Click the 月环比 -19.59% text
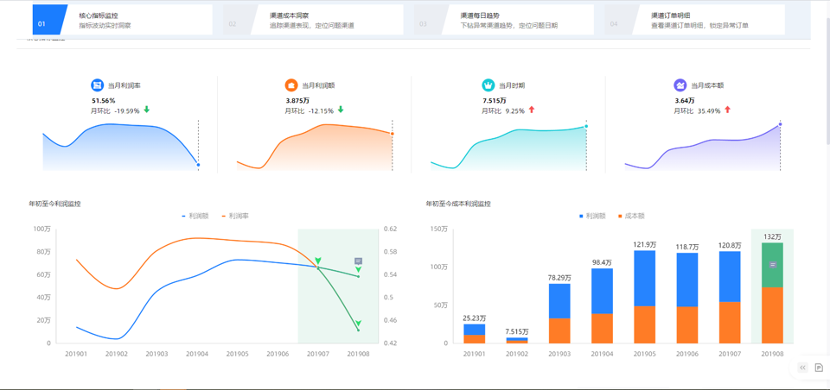This screenshot has height=390, width=830. point(115,111)
